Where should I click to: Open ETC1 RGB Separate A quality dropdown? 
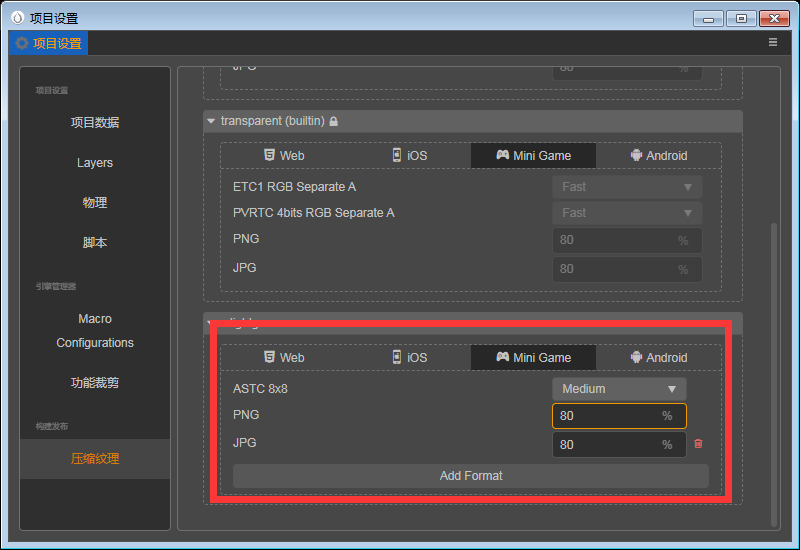(627, 187)
